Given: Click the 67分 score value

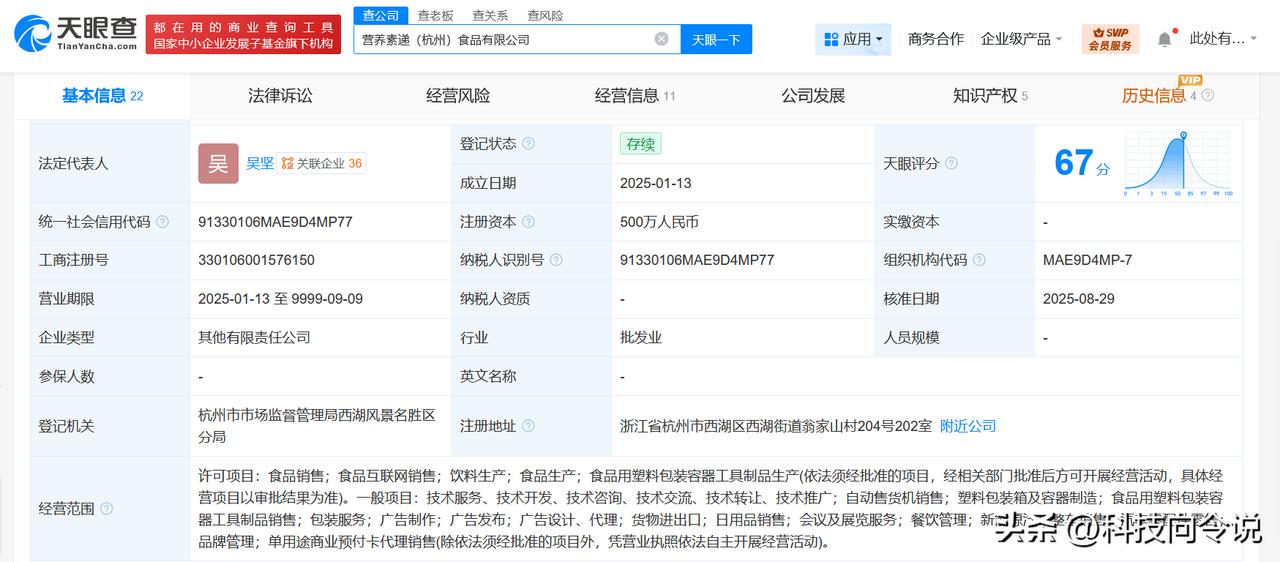Looking at the screenshot, I should pos(1082,163).
